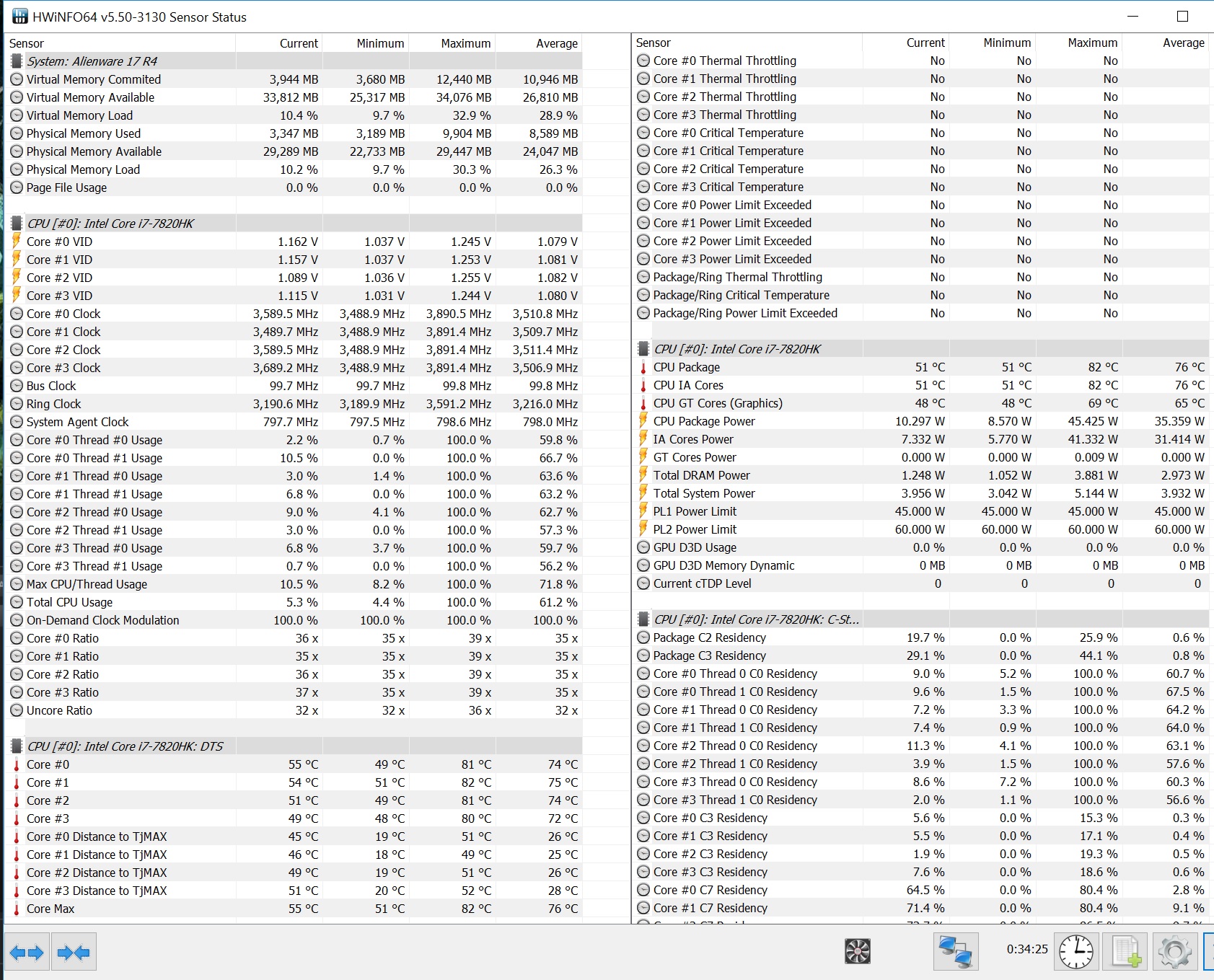Click CPU Package Power maximum value 45.425 W

click(x=1093, y=421)
